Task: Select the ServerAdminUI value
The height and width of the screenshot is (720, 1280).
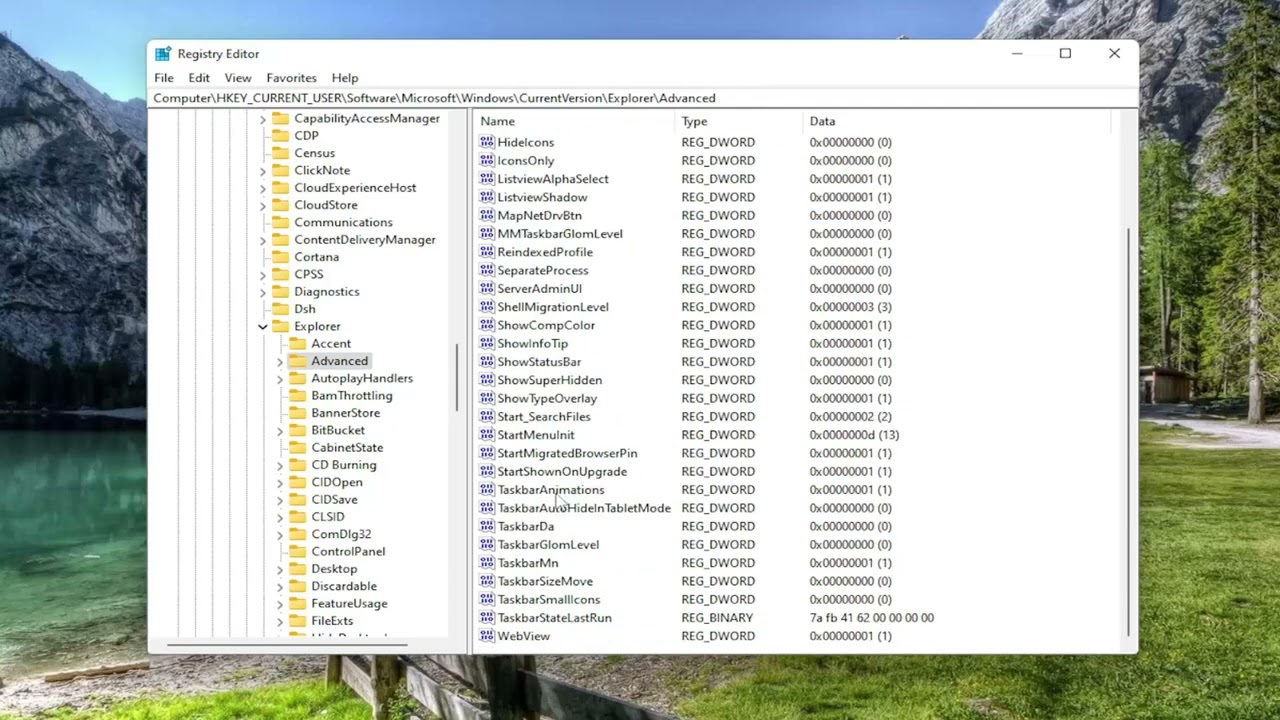Action: tap(539, 289)
